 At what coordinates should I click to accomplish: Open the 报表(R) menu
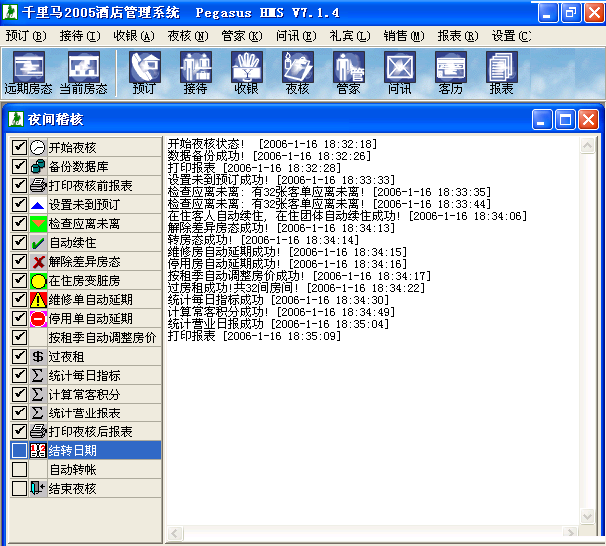[458, 36]
